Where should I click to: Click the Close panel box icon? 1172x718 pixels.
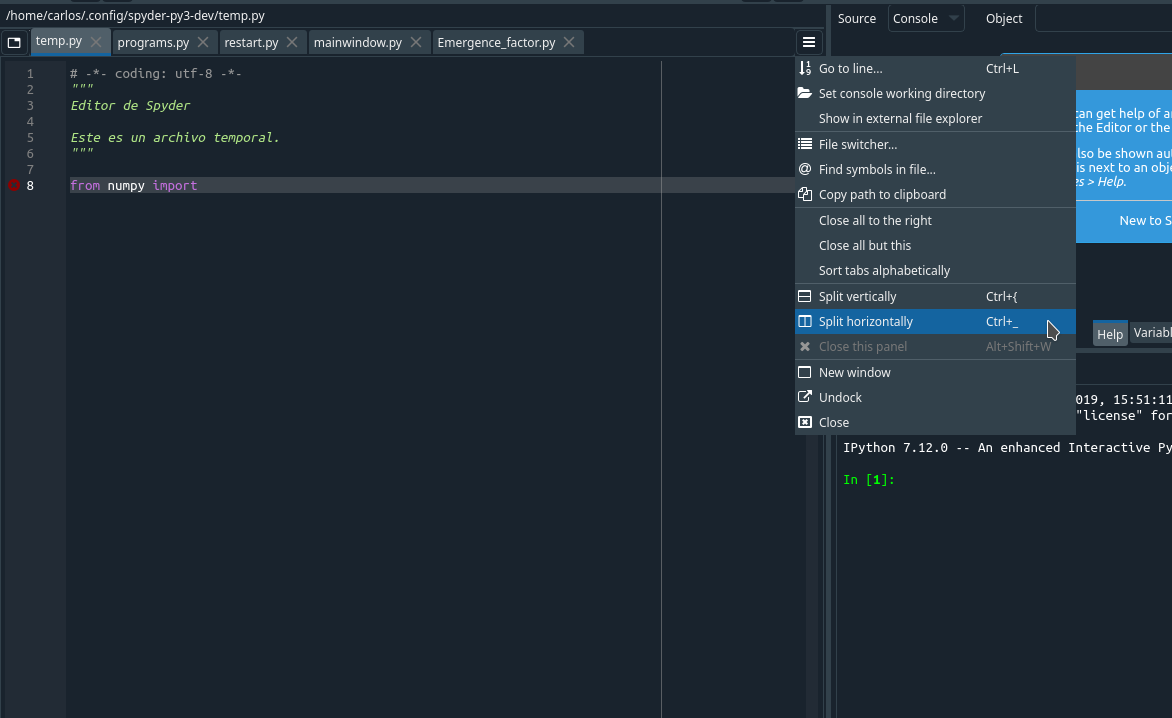click(x=805, y=422)
